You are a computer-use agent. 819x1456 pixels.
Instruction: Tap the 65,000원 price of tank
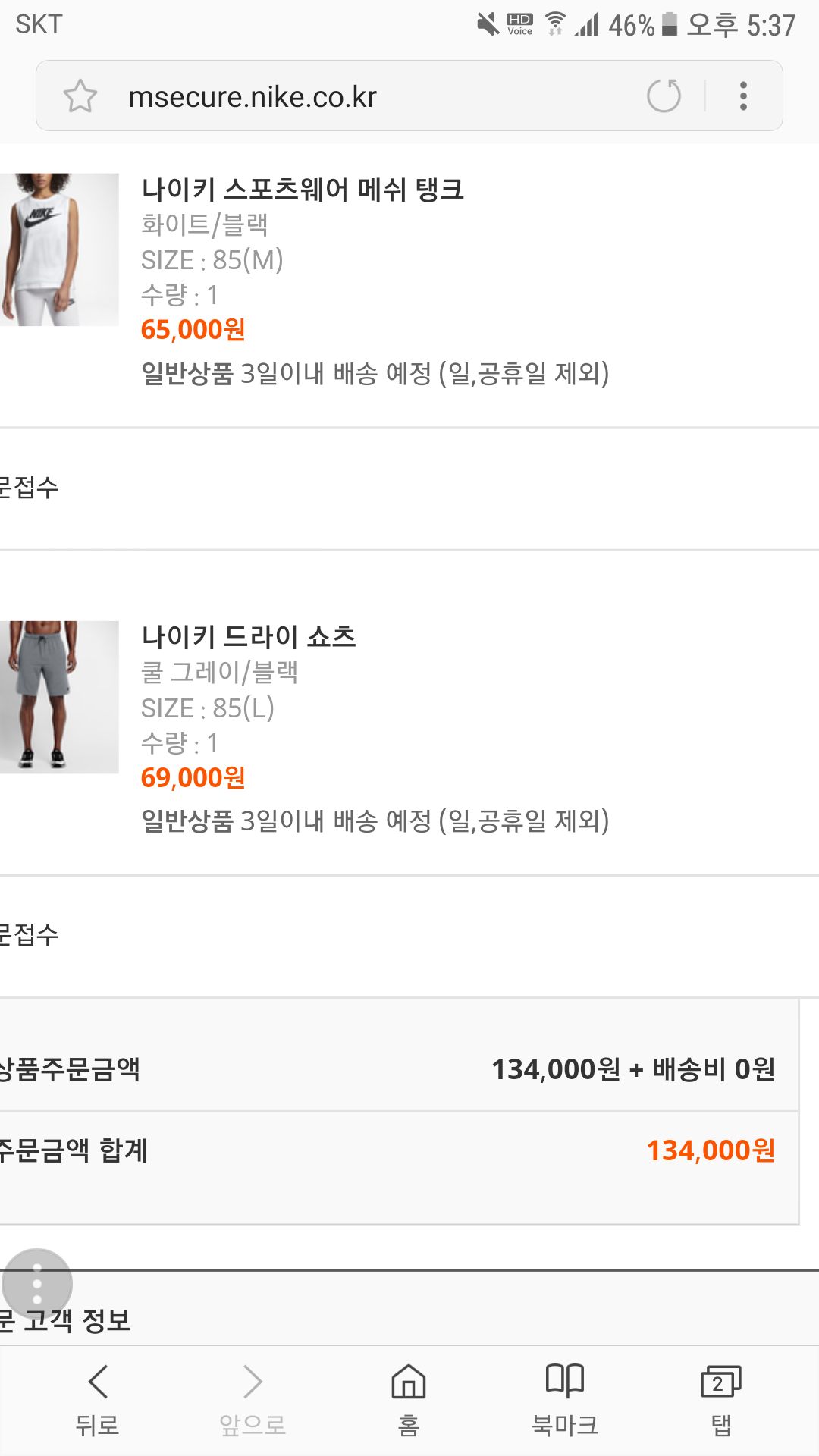click(x=193, y=330)
